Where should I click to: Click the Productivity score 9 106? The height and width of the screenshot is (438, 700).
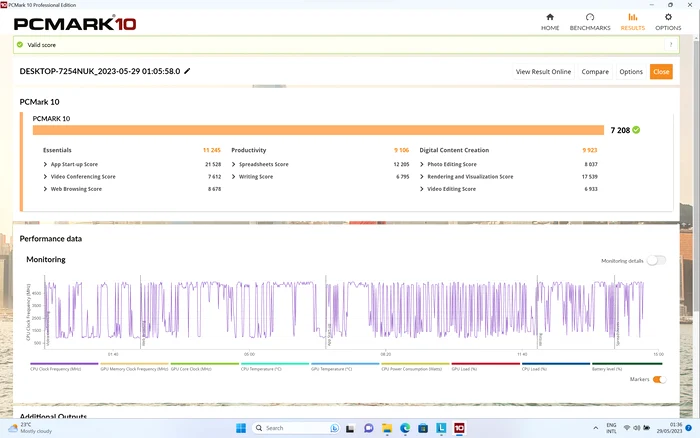[x=401, y=150]
